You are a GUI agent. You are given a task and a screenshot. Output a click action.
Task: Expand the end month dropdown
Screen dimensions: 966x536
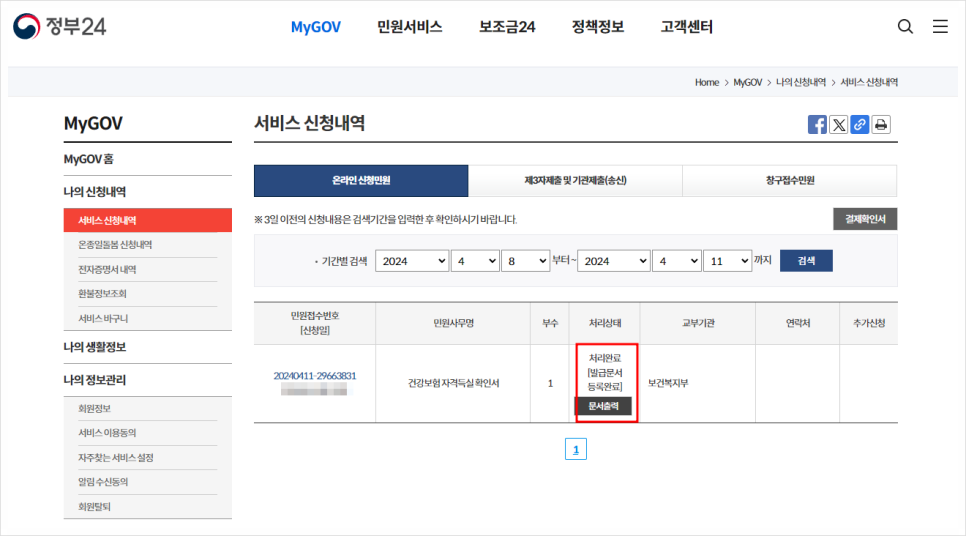click(x=677, y=261)
